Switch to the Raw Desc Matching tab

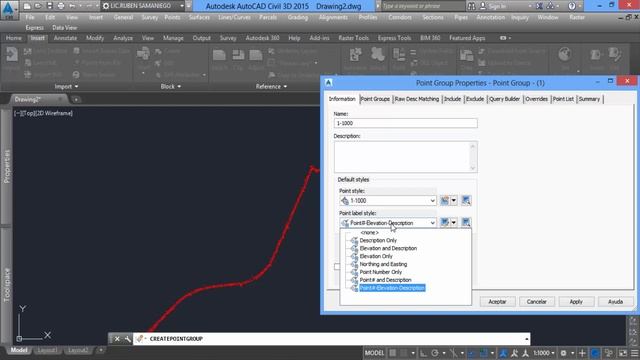[417, 99]
